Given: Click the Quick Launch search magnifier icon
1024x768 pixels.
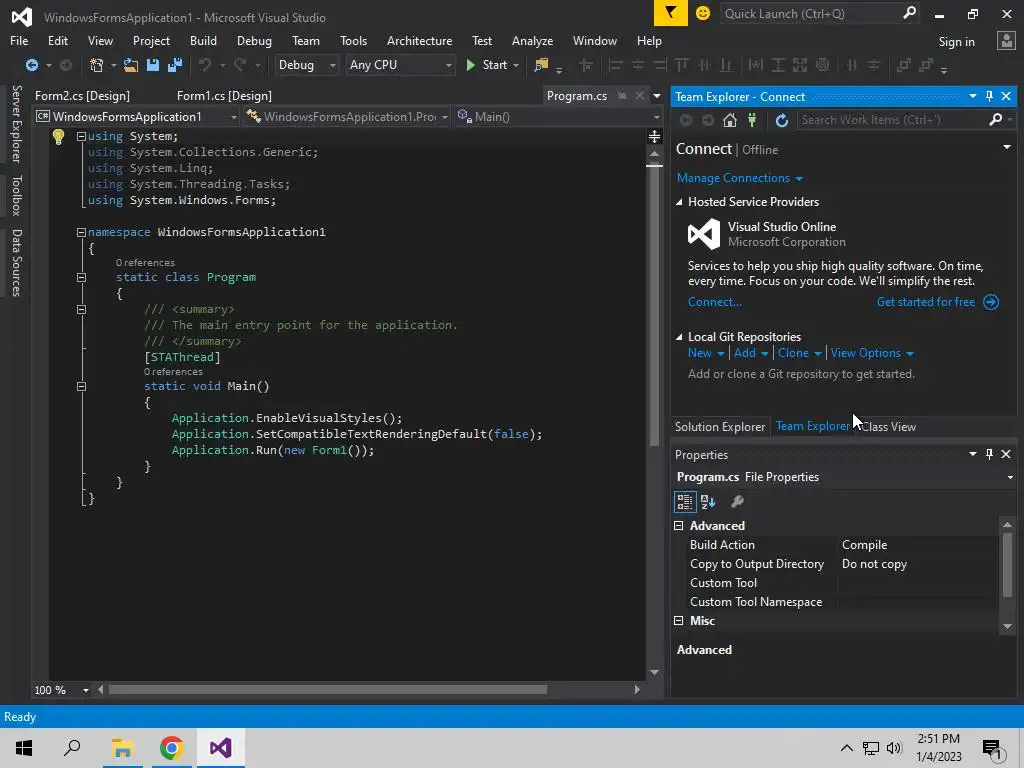Looking at the screenshot, I should click(909, 13).
